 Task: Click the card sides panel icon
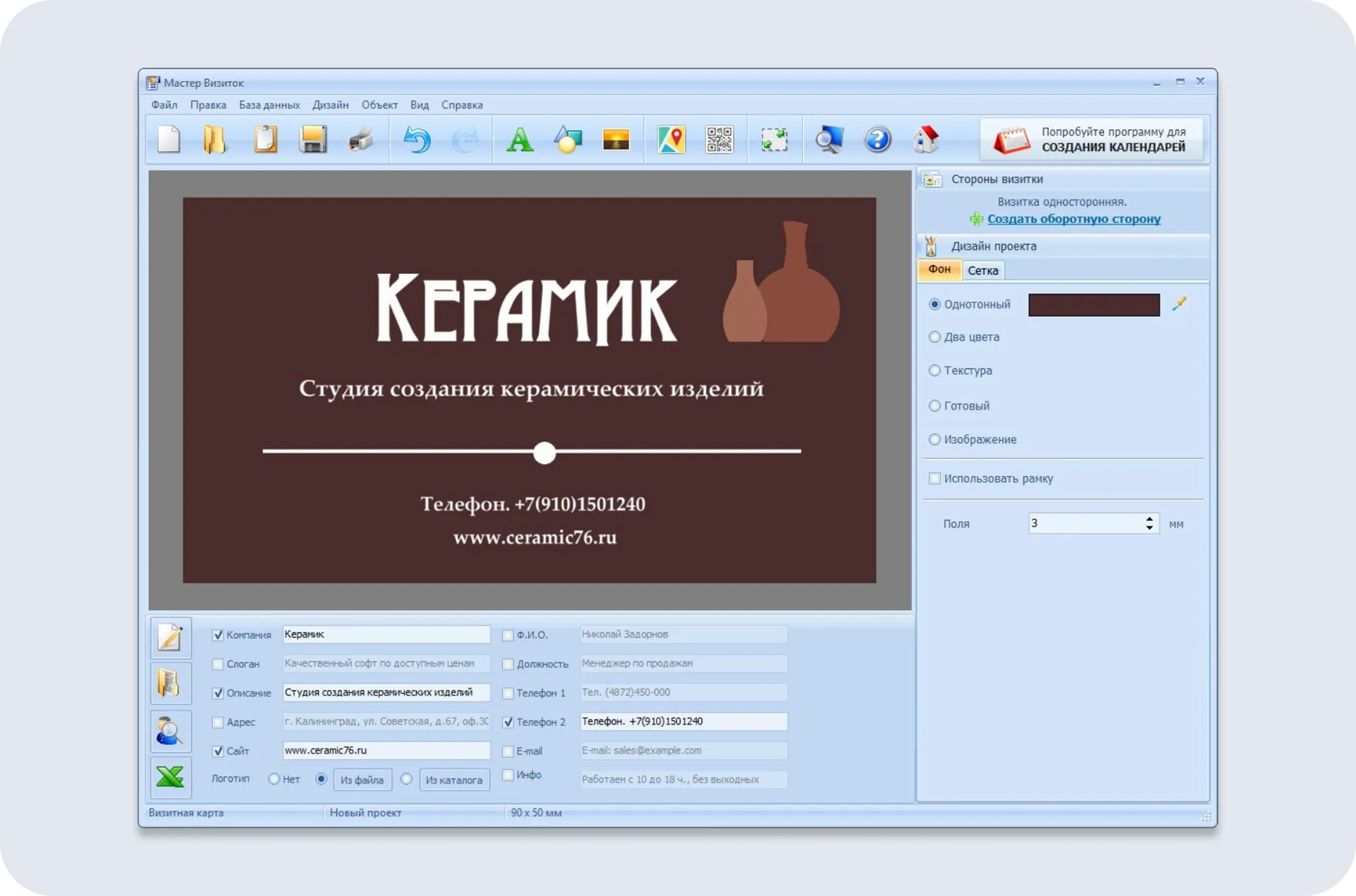[x=932, y=179]
